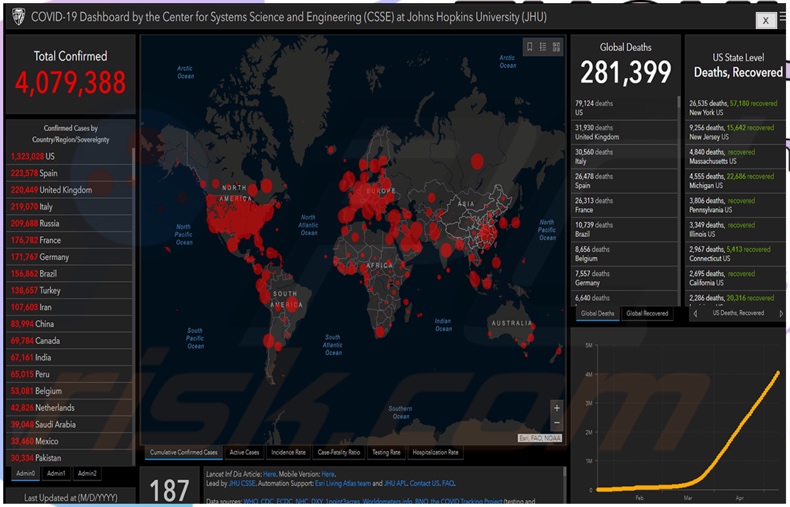Select New Jersey US deaths row
This screenshot has width=790, height=507.
point(736,132)
